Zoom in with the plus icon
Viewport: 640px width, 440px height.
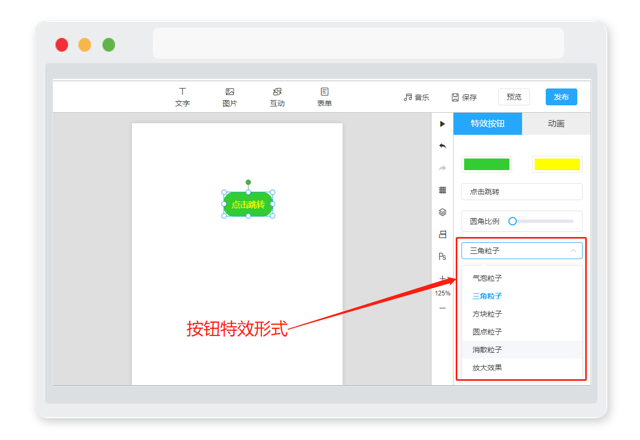(x=442, y=278)
